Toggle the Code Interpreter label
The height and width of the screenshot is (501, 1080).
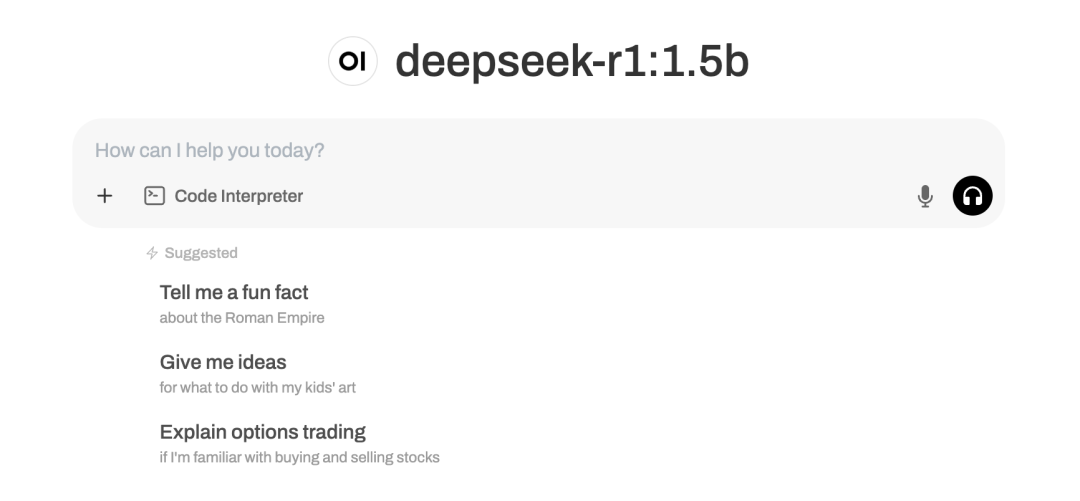click(x=238, y=196)
